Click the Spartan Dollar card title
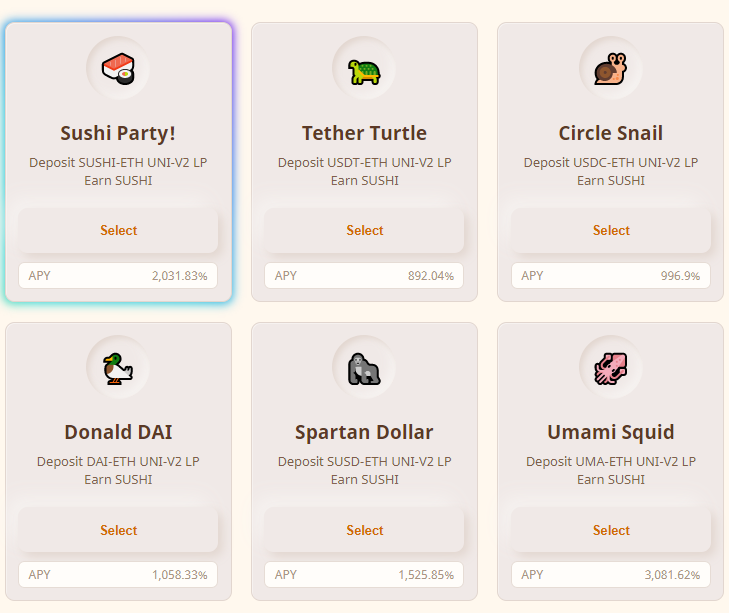Screen dimensions: 729x613 tap(364, 433)
